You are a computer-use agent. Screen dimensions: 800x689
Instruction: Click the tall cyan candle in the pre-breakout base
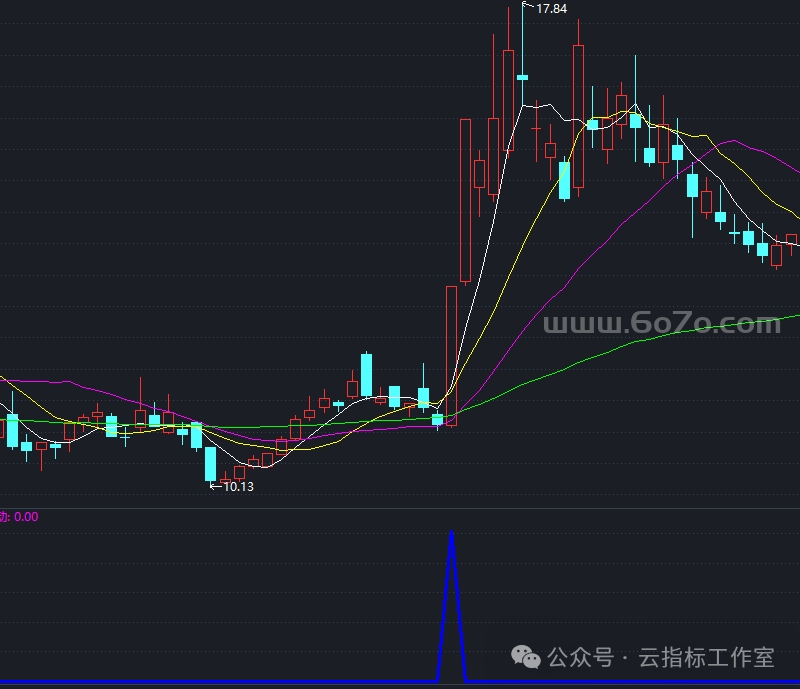click(366, 375)
